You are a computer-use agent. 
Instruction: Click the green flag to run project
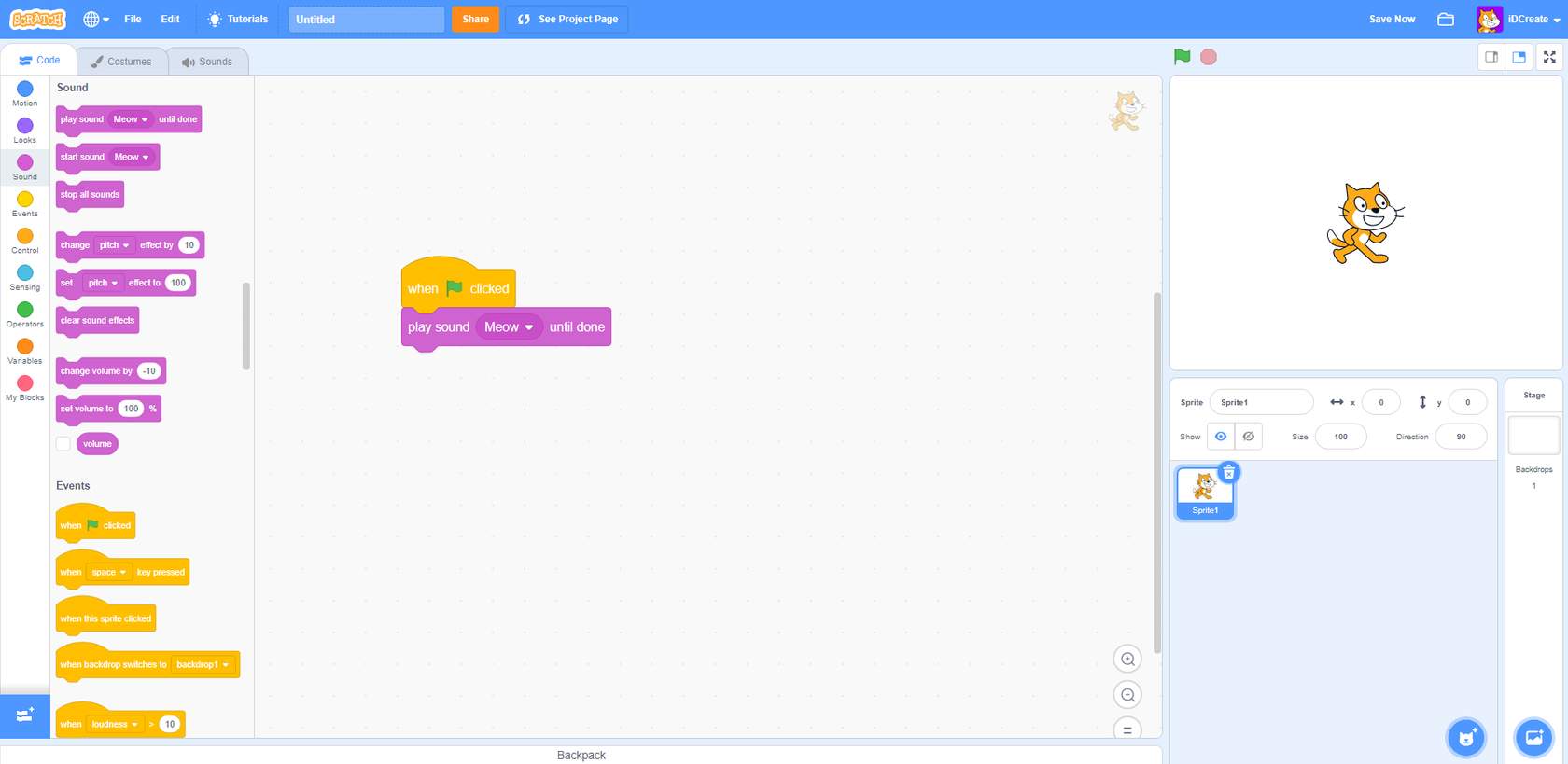[1182, 57]
